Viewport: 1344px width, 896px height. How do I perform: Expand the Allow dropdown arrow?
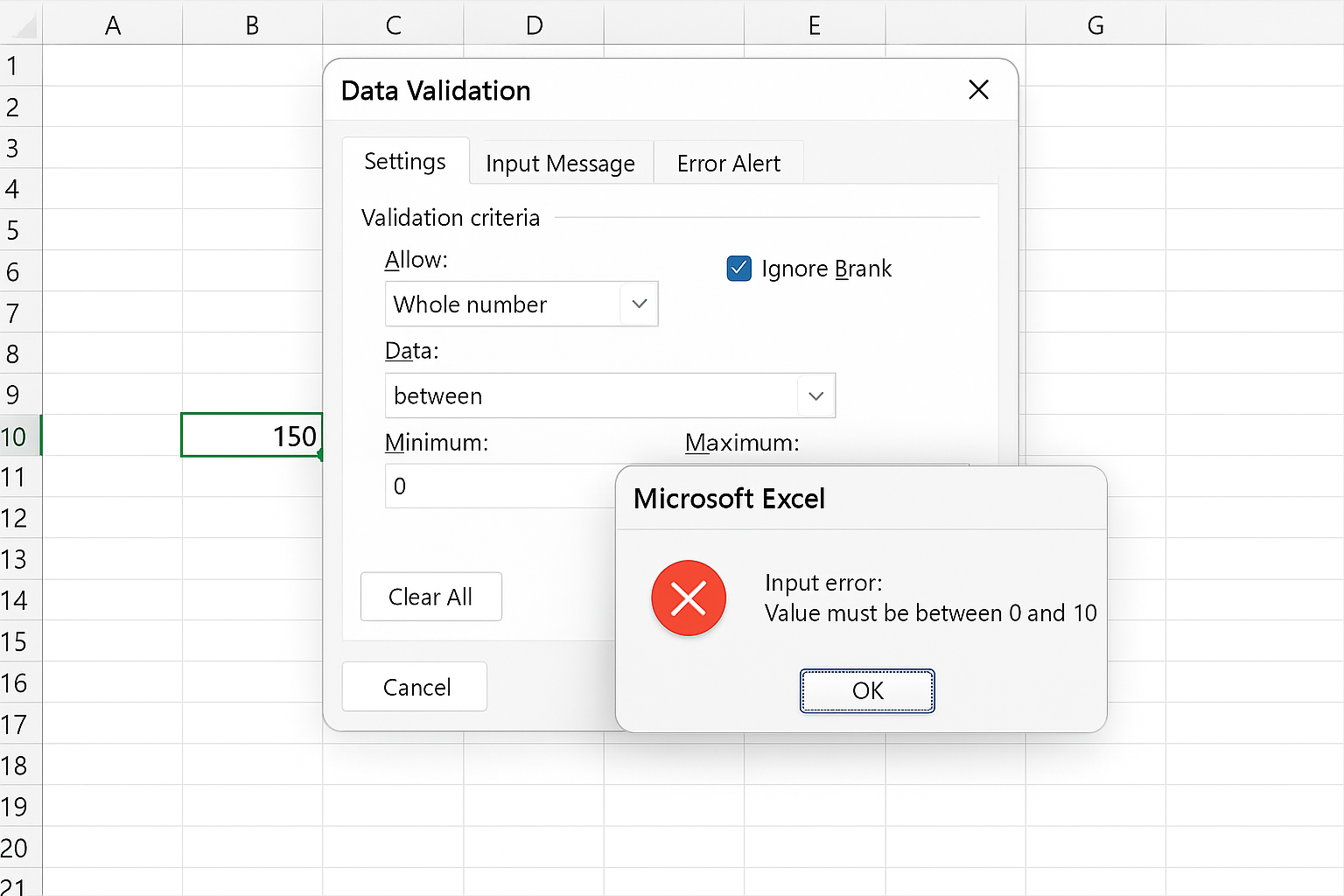[x=640, y=304]
